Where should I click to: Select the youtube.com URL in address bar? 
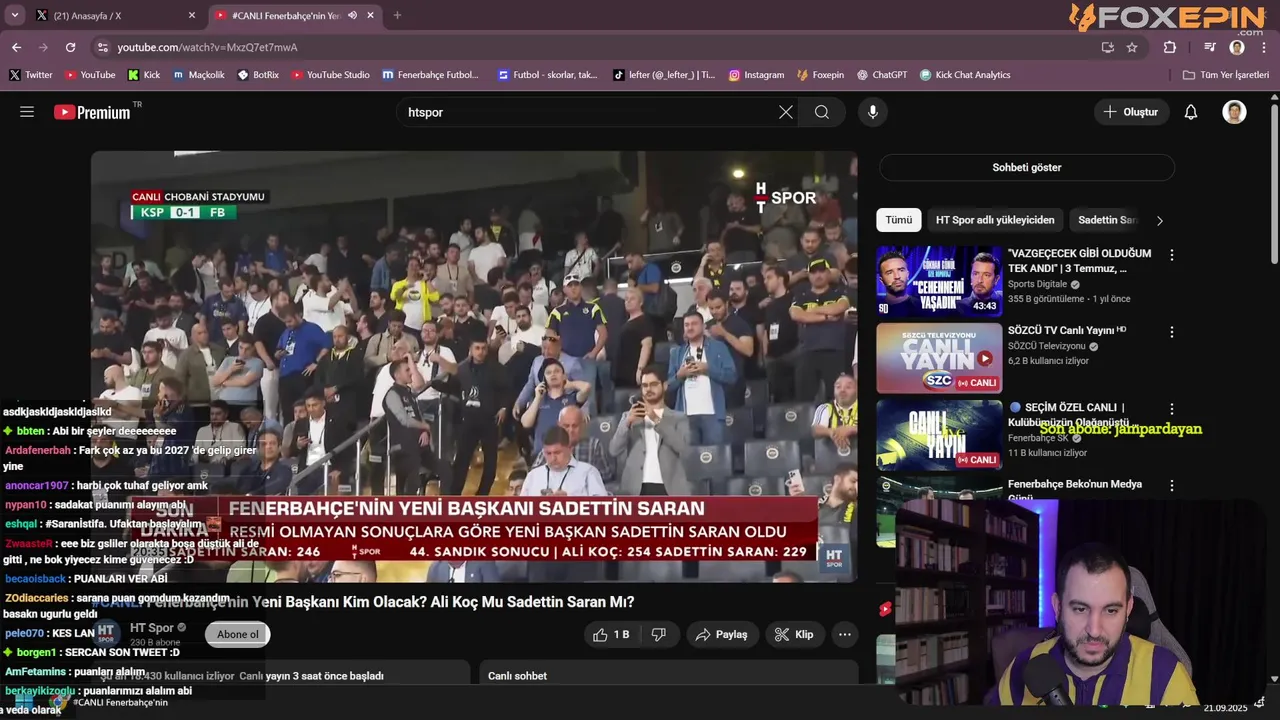point(207,47)
